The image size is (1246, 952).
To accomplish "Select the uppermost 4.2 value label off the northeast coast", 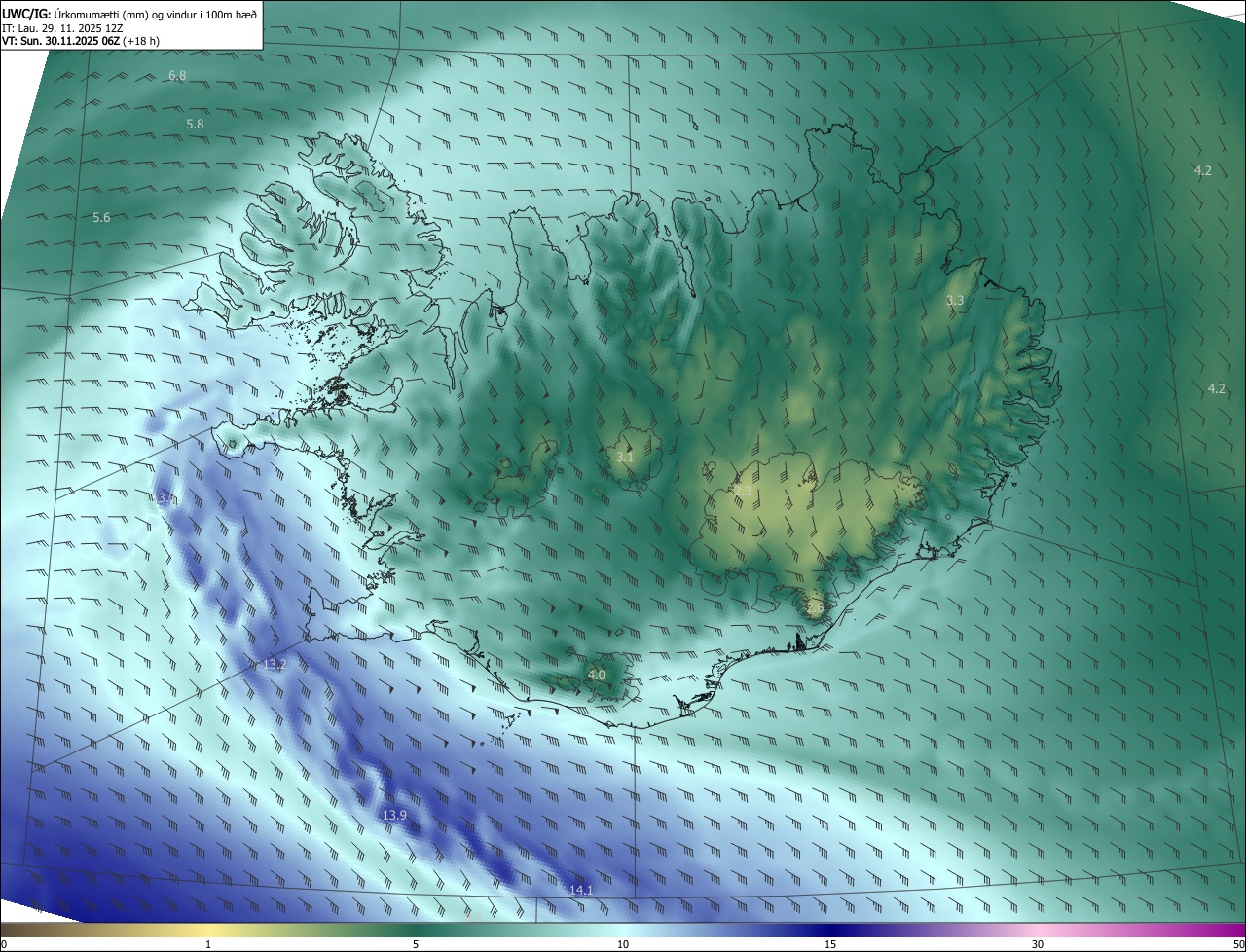I will click(x=1203, y=171).
